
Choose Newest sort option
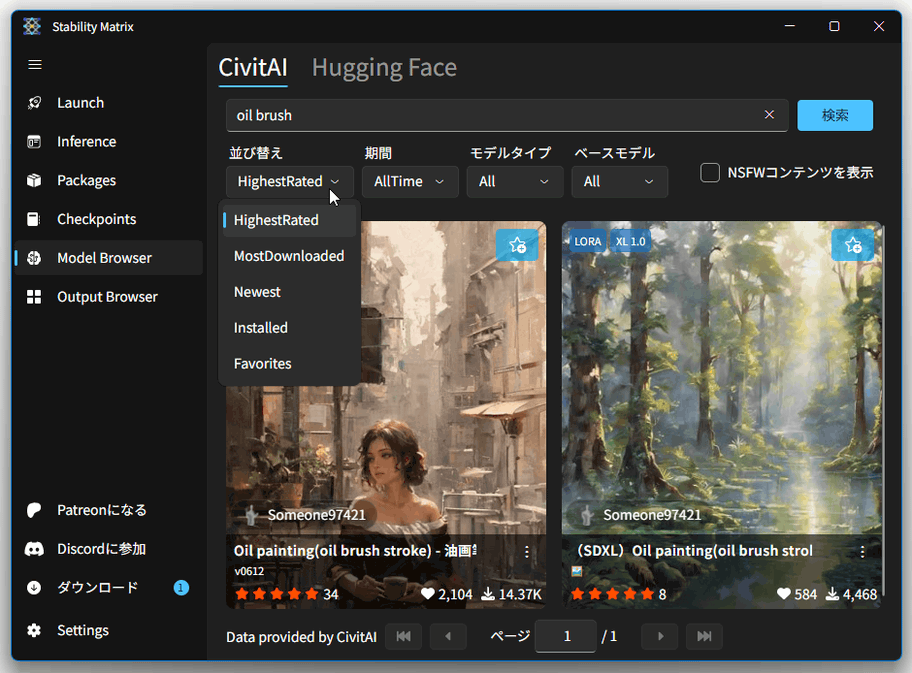coord(290,292)
